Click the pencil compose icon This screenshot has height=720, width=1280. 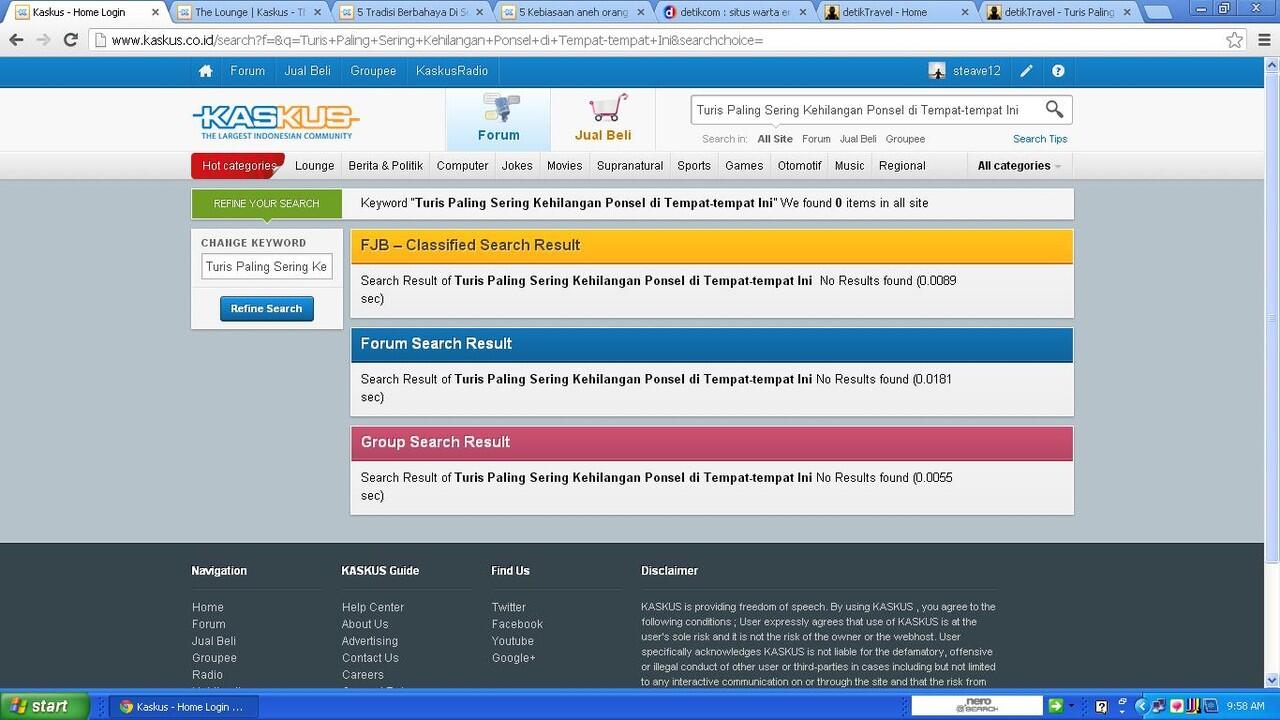point(1026,71)
